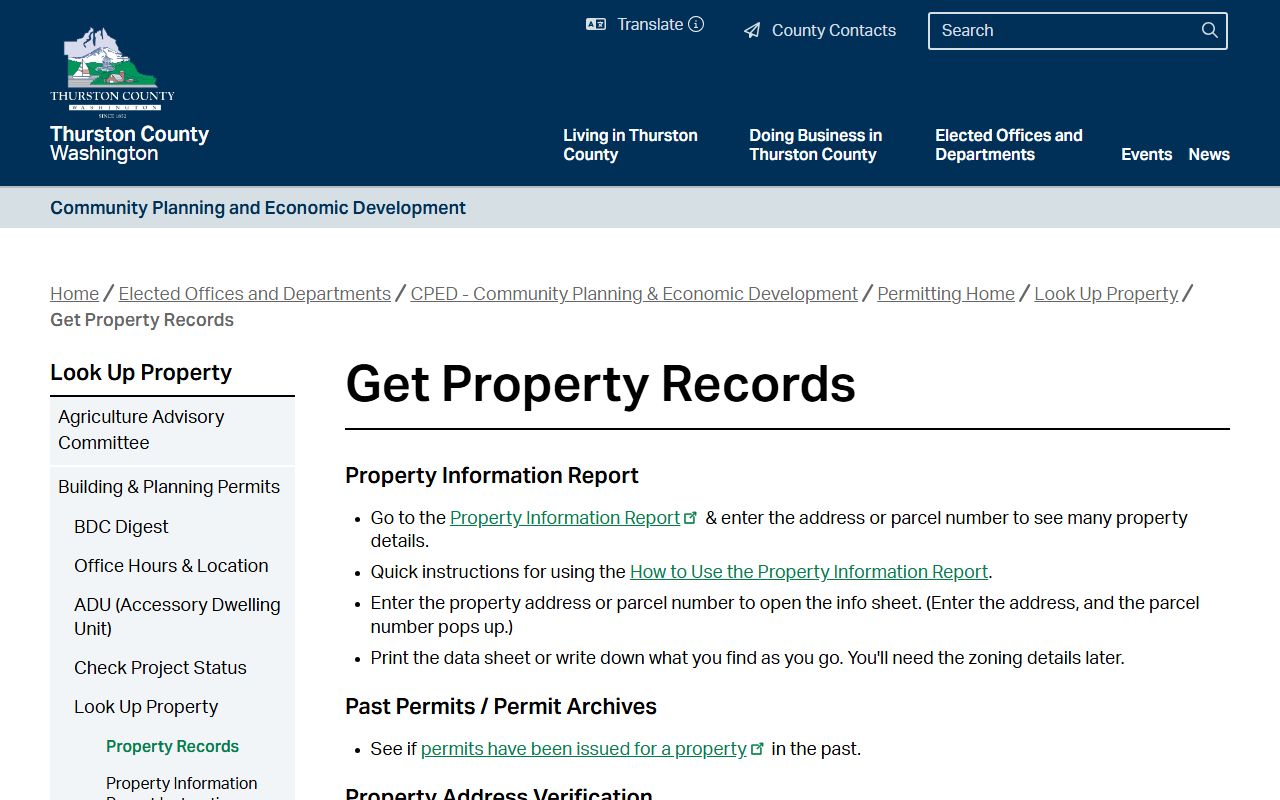The height and width of the screenshot is (800, 1280).
Task: Open ADU (Accessory Dwelling Unit) sidebar item
Action: click(x=177, y=617)
